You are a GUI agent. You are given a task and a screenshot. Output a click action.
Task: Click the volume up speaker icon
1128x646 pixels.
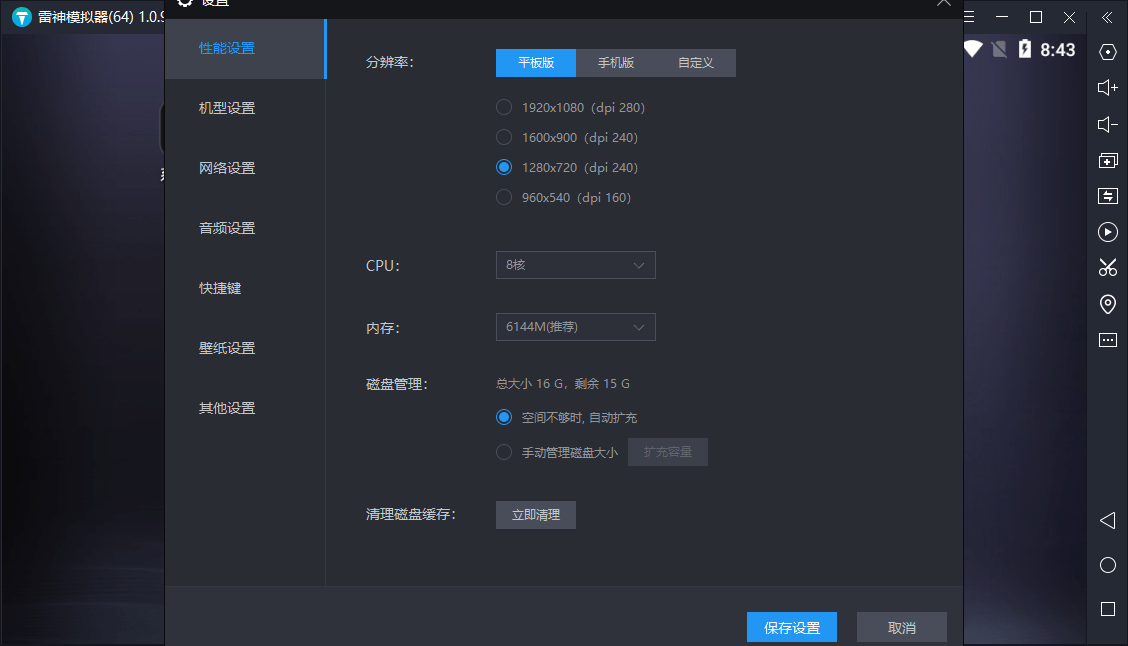[1107, 88]
